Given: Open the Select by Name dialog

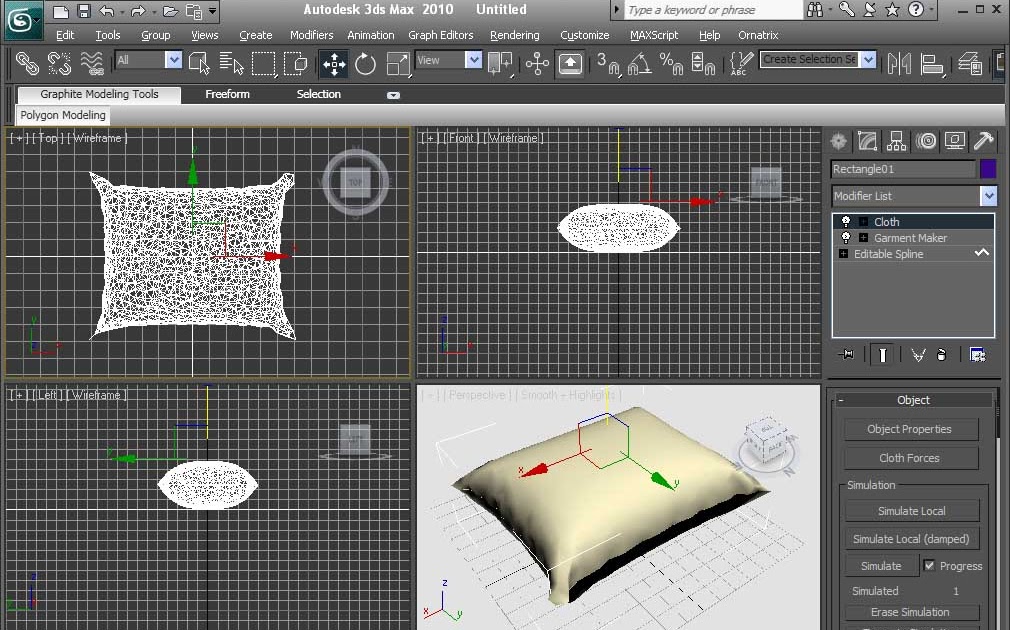Looking at the screenshot, I should pos(231,63).
